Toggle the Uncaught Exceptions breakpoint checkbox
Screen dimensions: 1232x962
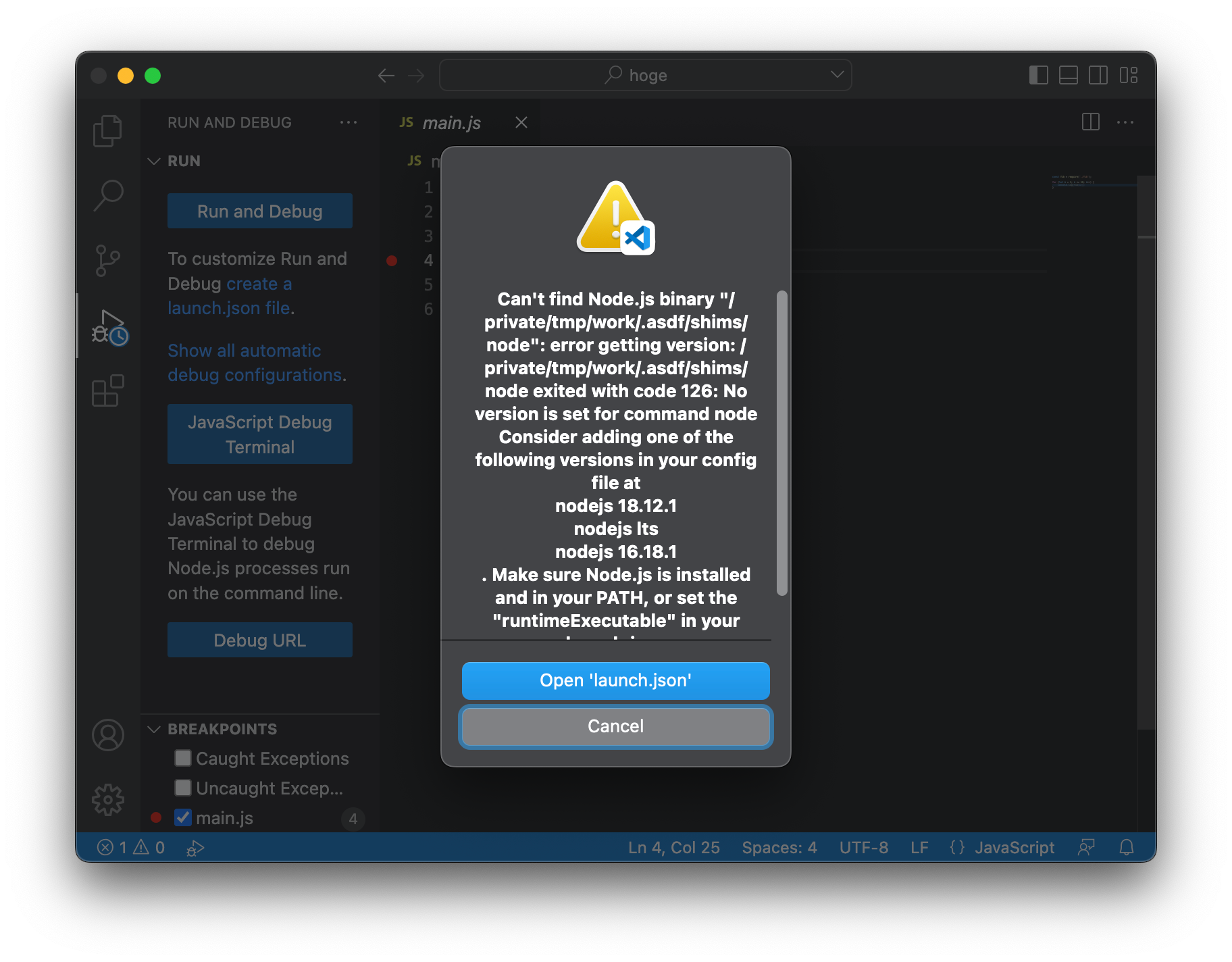tap(183, 788)
